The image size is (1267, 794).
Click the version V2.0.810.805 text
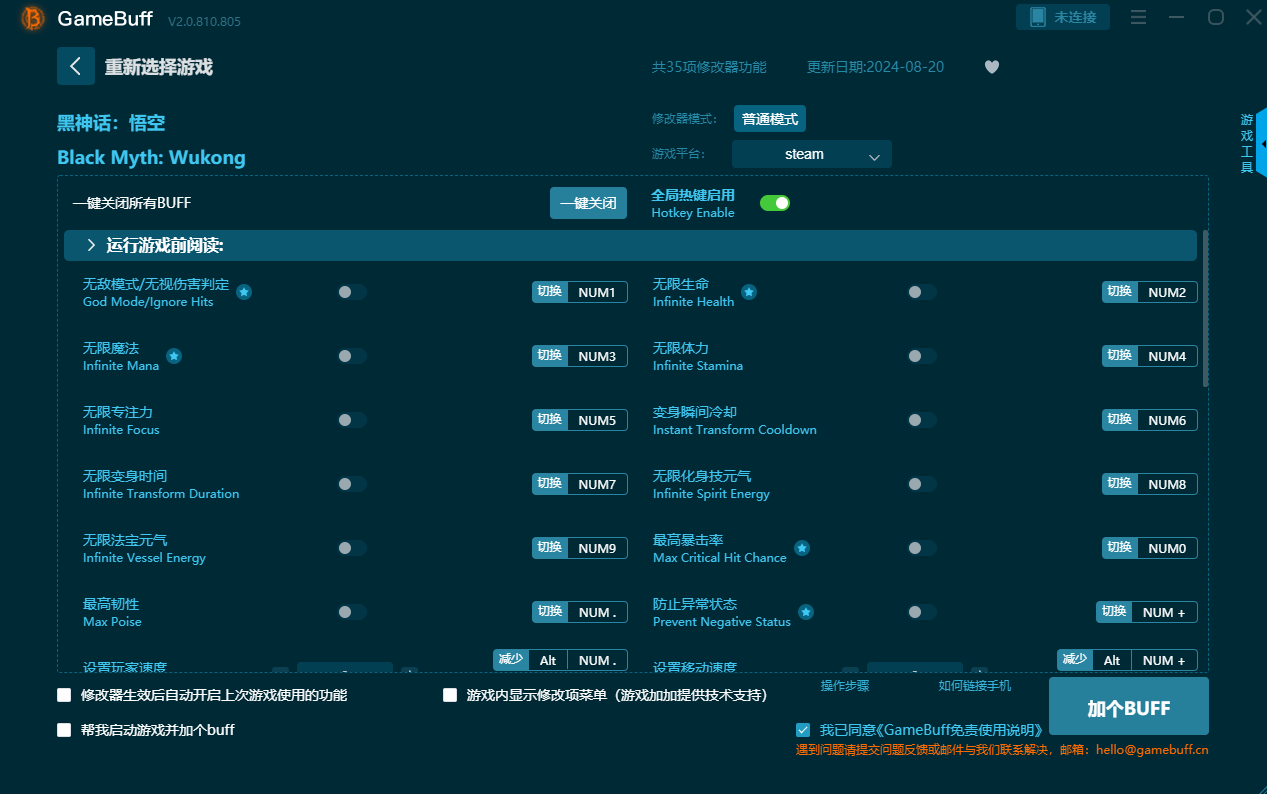204,21
